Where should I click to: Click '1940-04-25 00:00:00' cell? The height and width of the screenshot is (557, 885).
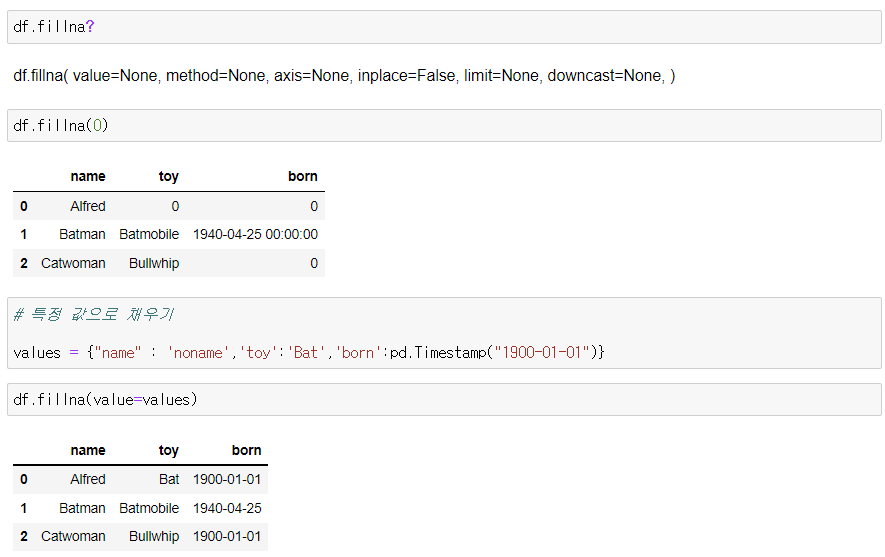pos(255,234)
